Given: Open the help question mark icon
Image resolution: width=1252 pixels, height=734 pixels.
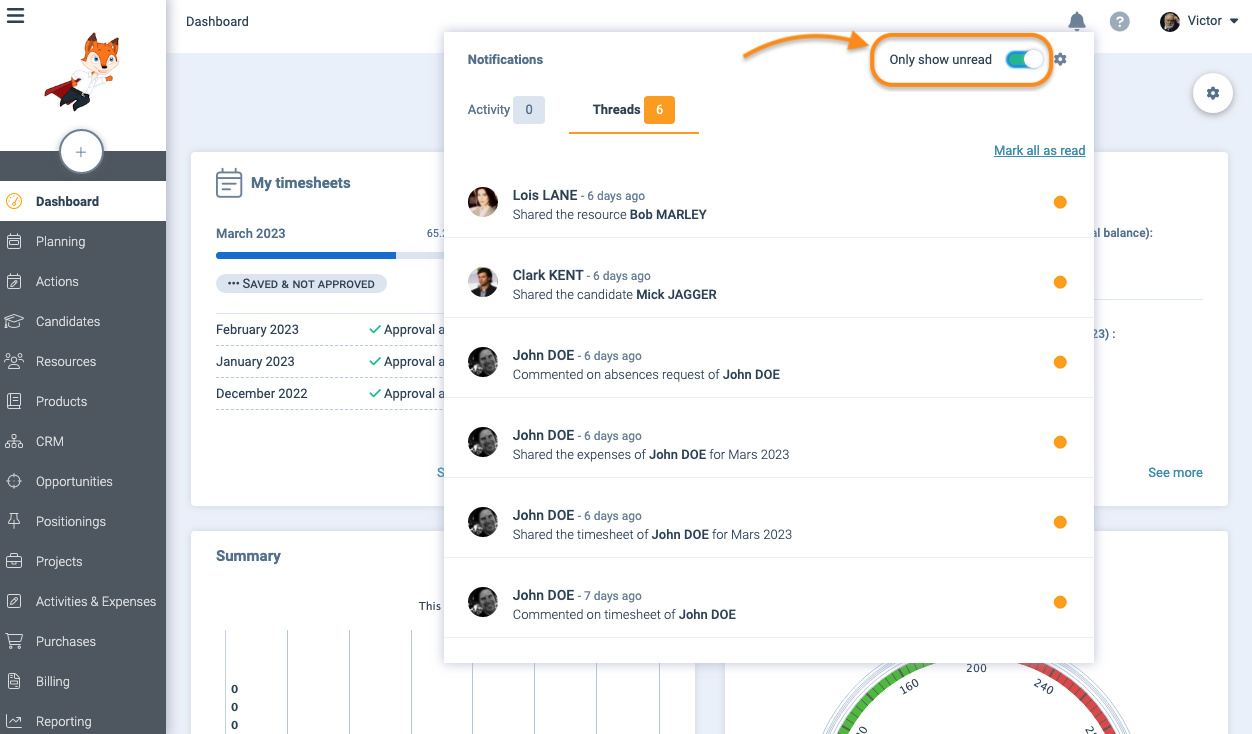Looking at the screenshot, I should pyautogui.click(x=1120, y=21).
